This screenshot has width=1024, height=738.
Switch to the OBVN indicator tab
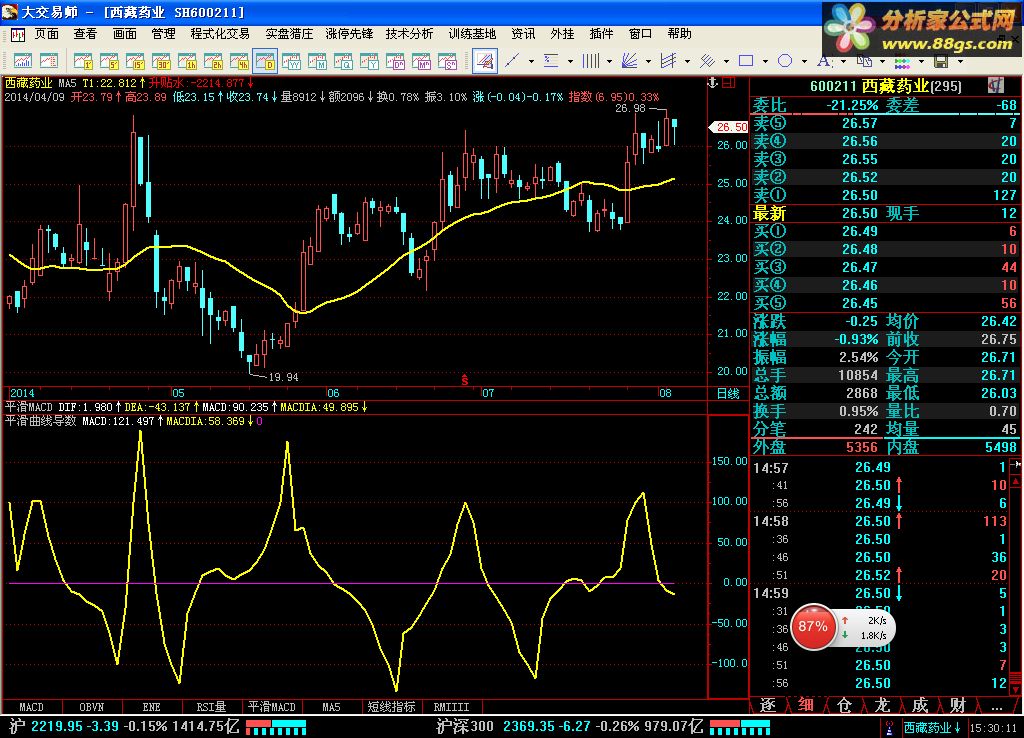(91, 707)
